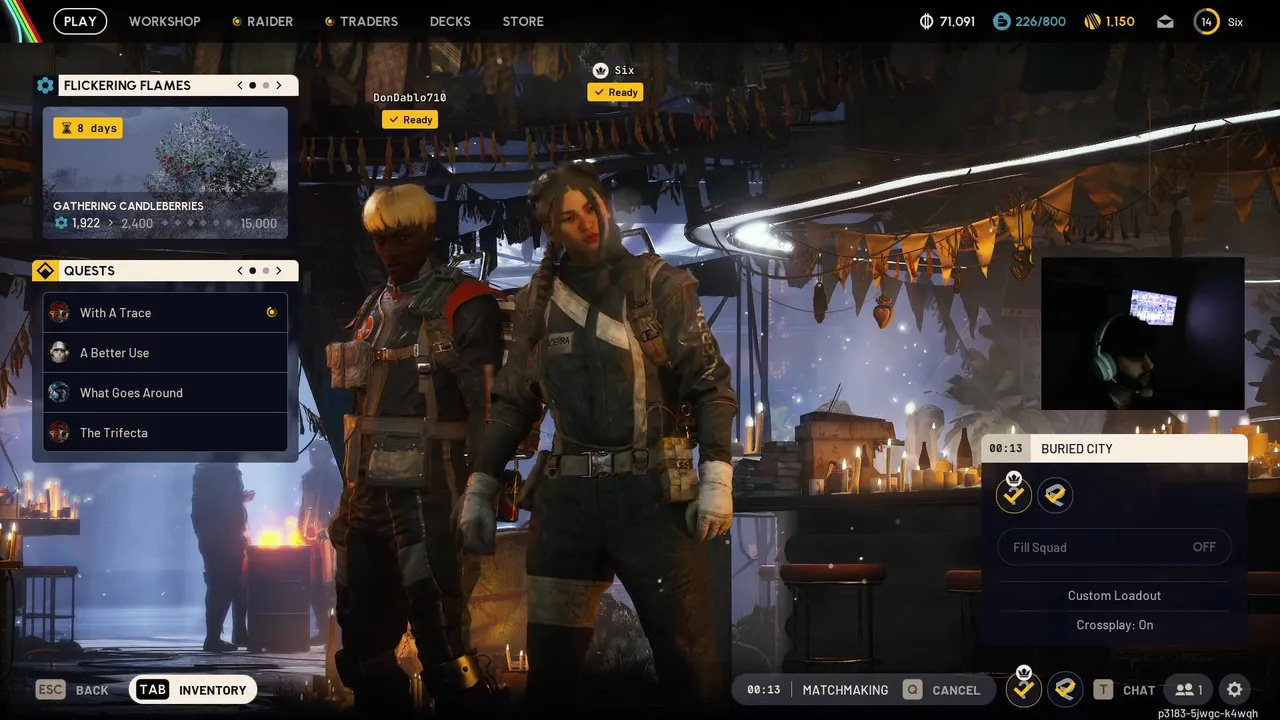Viewport: 1280px width, 720px height.
Task: Click the gold tokens currency icon
Action: (1092, 21)
